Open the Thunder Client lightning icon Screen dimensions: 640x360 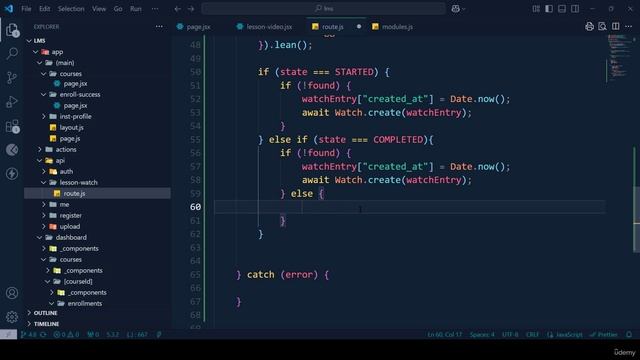pos(12,173)
